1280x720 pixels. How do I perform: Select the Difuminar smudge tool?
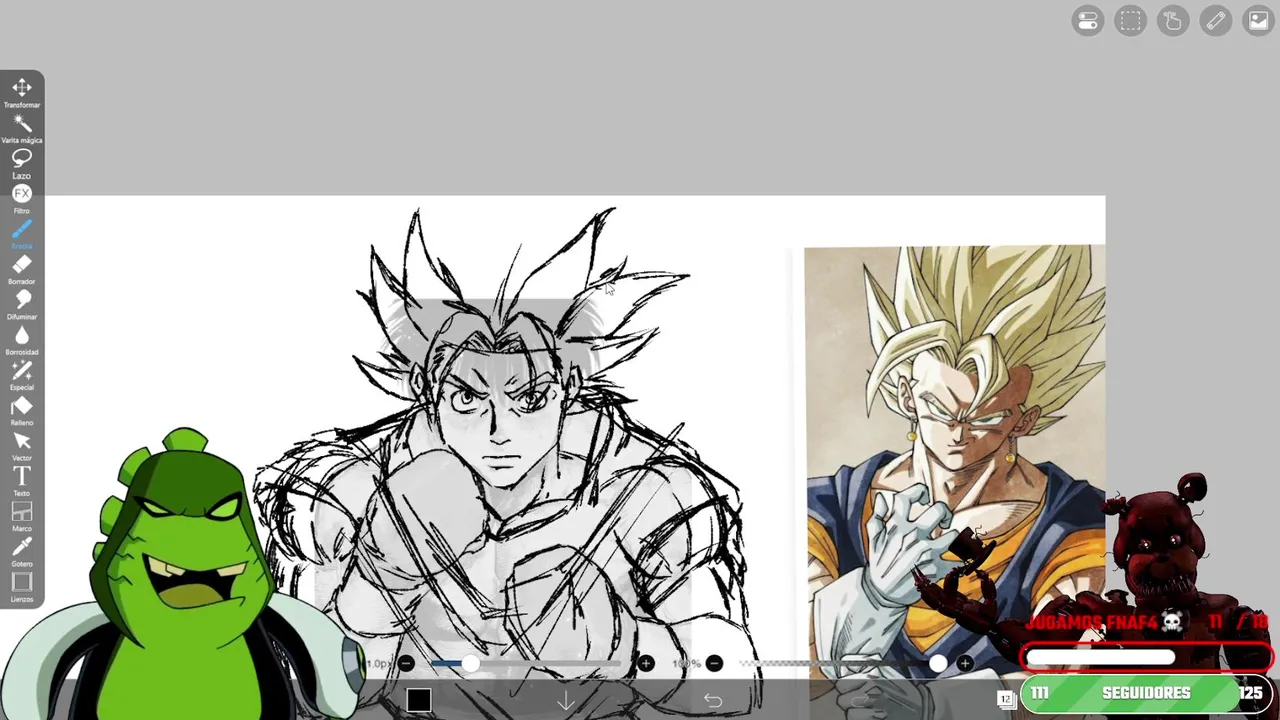coord(22,303)
